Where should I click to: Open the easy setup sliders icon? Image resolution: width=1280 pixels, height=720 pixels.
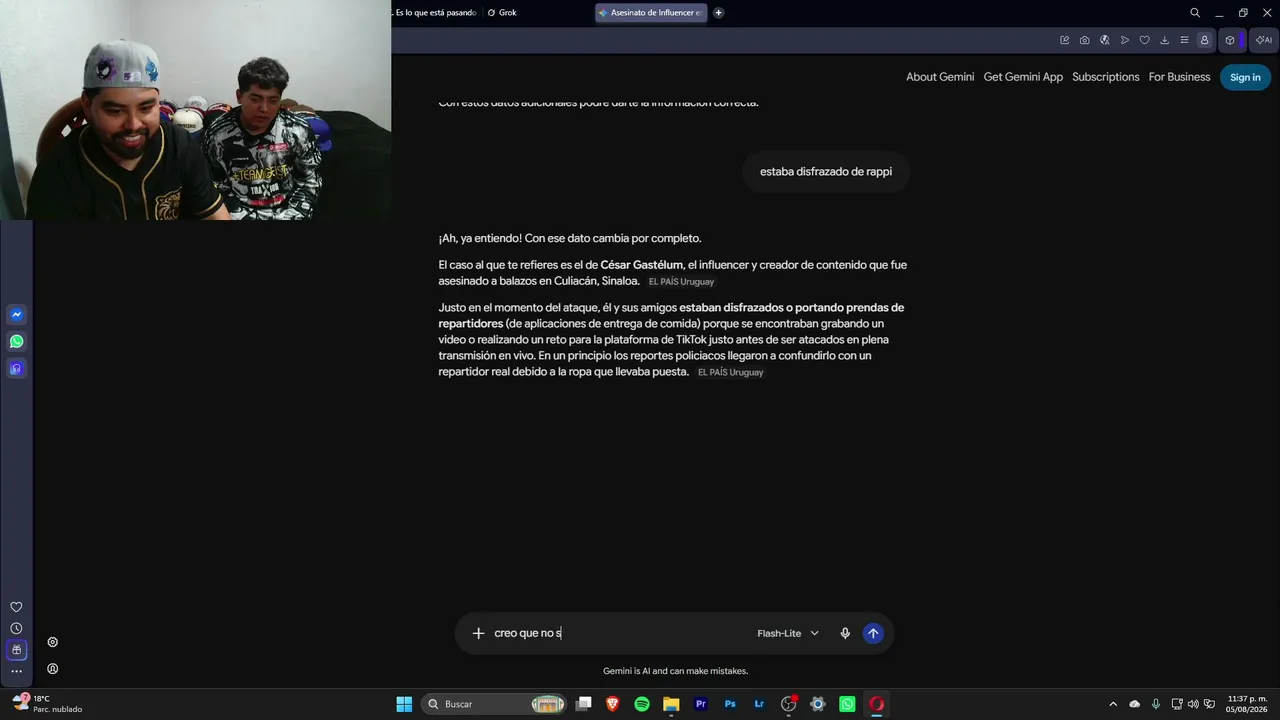click(x=1185, y=40)
